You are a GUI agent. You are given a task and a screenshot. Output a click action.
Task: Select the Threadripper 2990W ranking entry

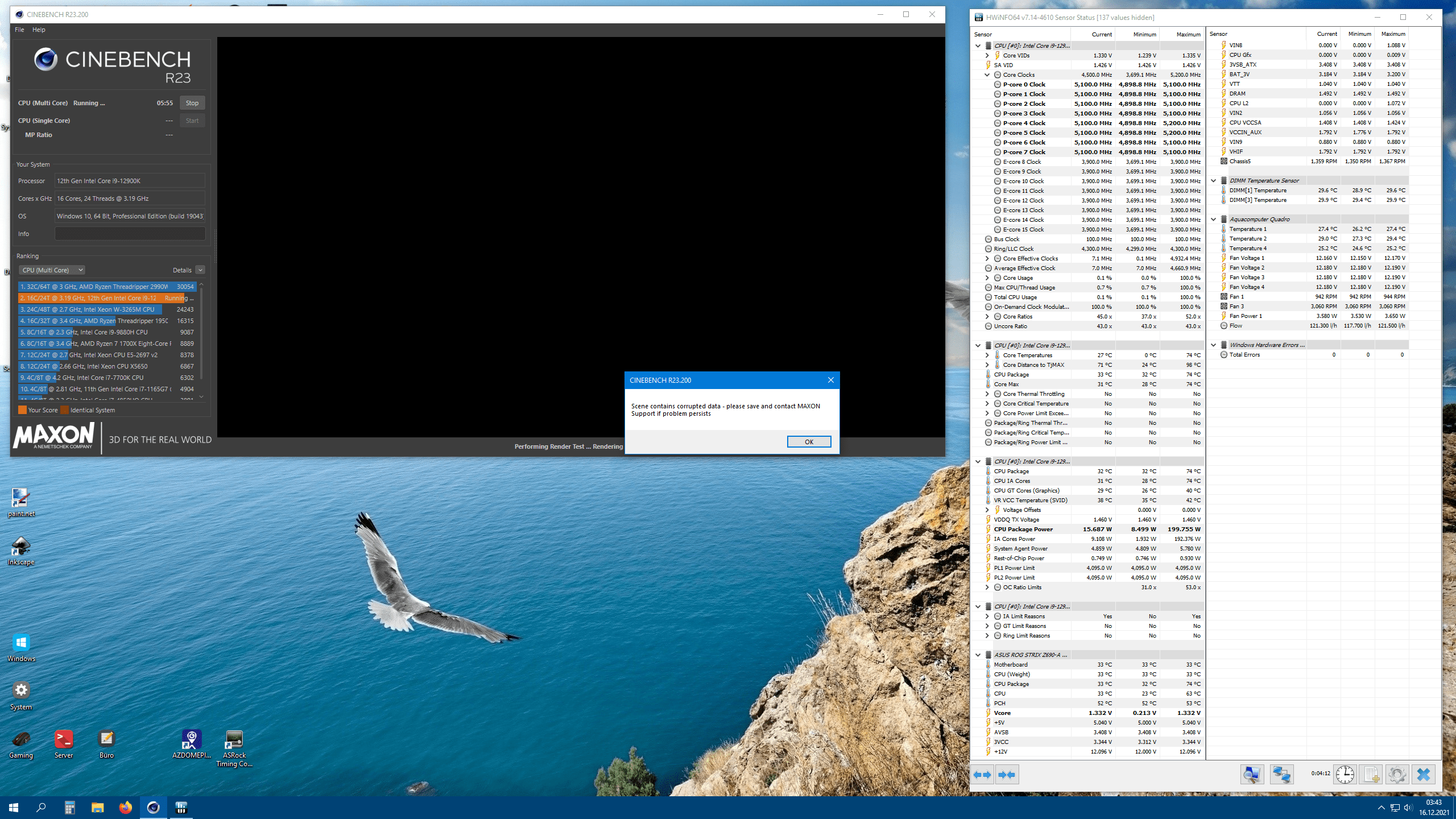[107, 287]
